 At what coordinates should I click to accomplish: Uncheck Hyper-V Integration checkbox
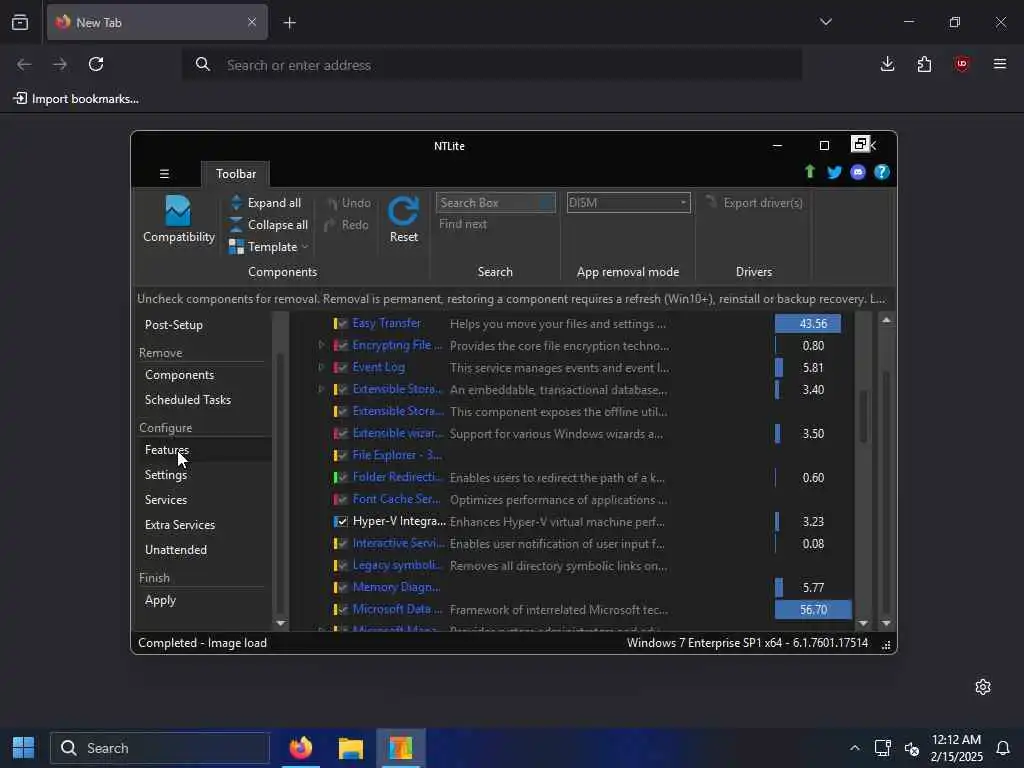coord(342,521)
